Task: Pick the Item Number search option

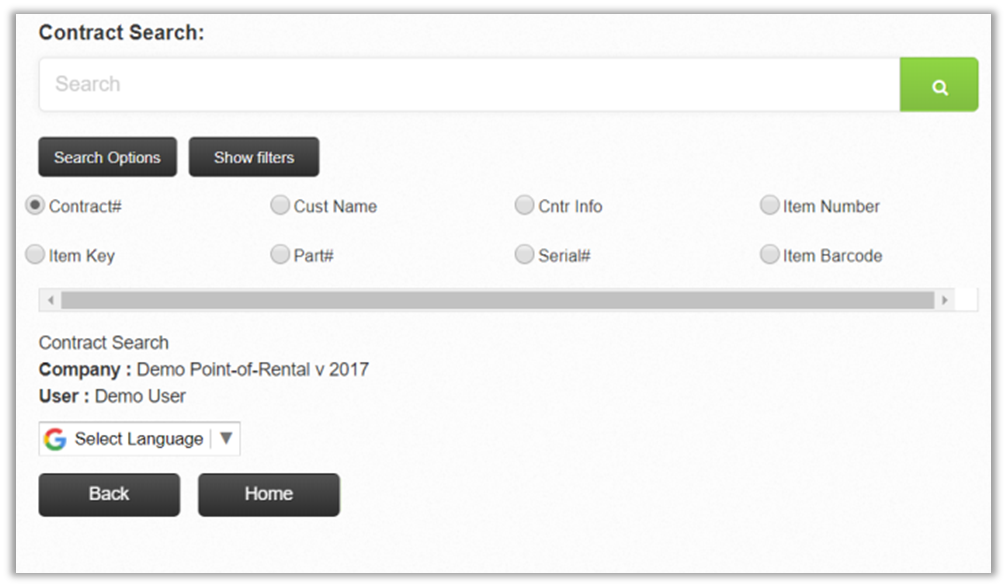Action: coord(769,205)
